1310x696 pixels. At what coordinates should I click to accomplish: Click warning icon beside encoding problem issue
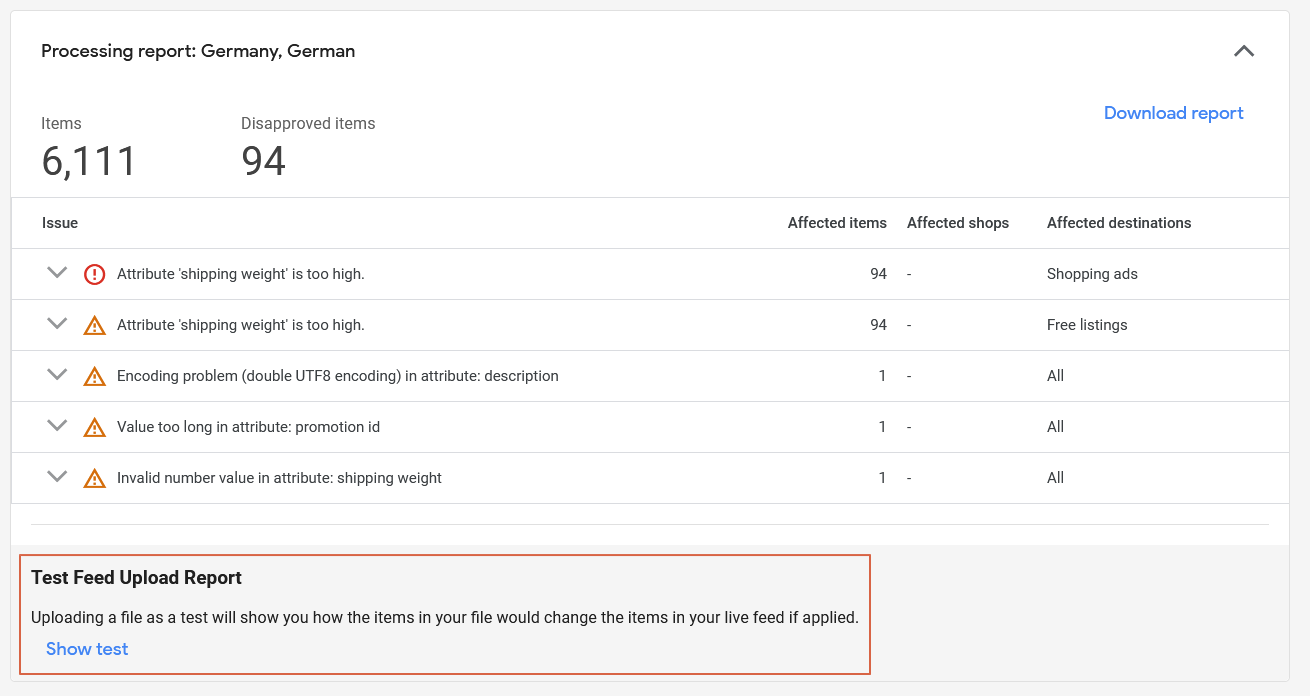point(94,376)
